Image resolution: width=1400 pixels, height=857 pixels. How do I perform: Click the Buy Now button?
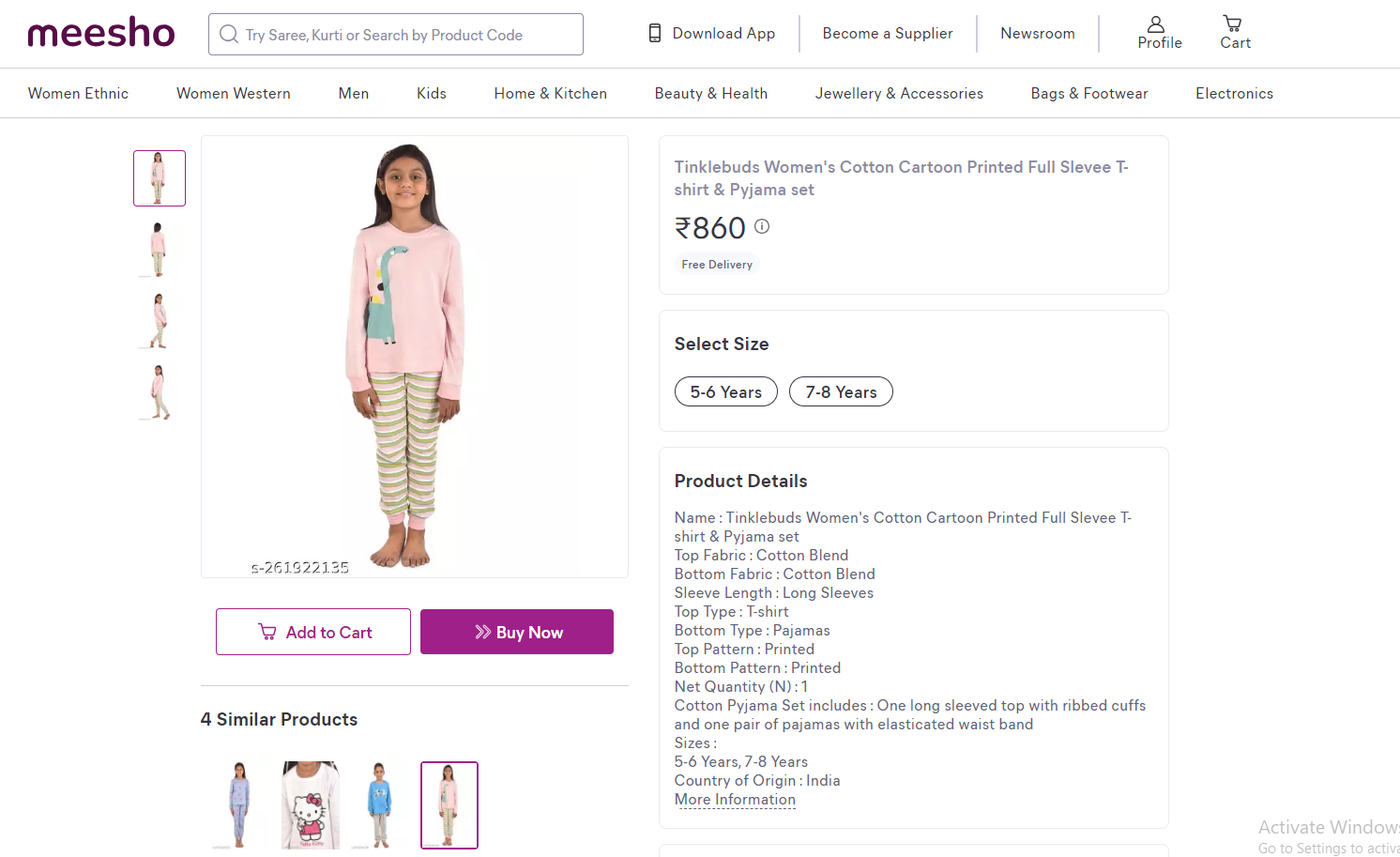pos(517,633)
